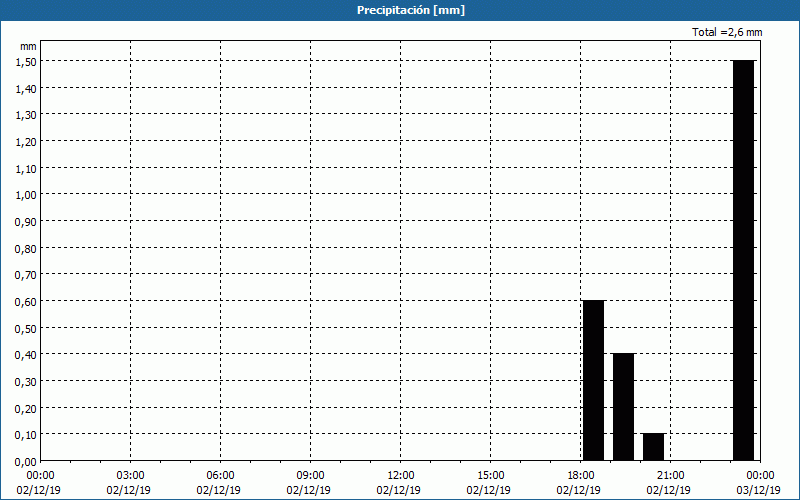The image size is (800, 500).
Task: Click the 21:00 time axis label
Action: coord(670,476)
